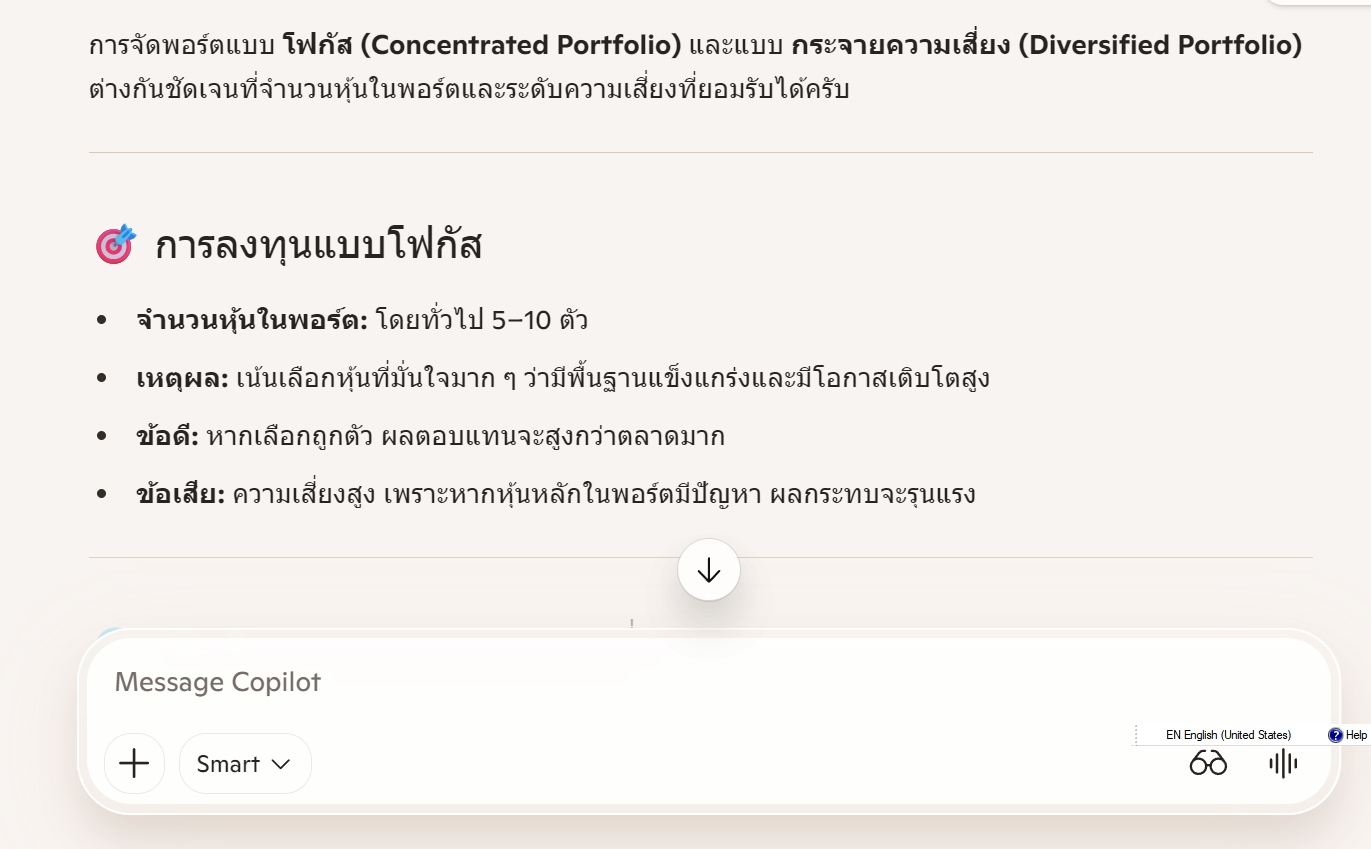Start voice chat with the waveform icon
1371x849 pixels.
pos(1283,764)
